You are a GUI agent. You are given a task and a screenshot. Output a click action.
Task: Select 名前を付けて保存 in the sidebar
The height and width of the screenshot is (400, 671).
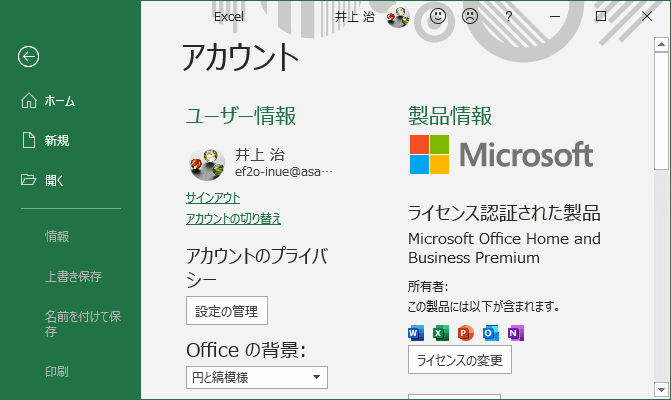pos(83,324)
